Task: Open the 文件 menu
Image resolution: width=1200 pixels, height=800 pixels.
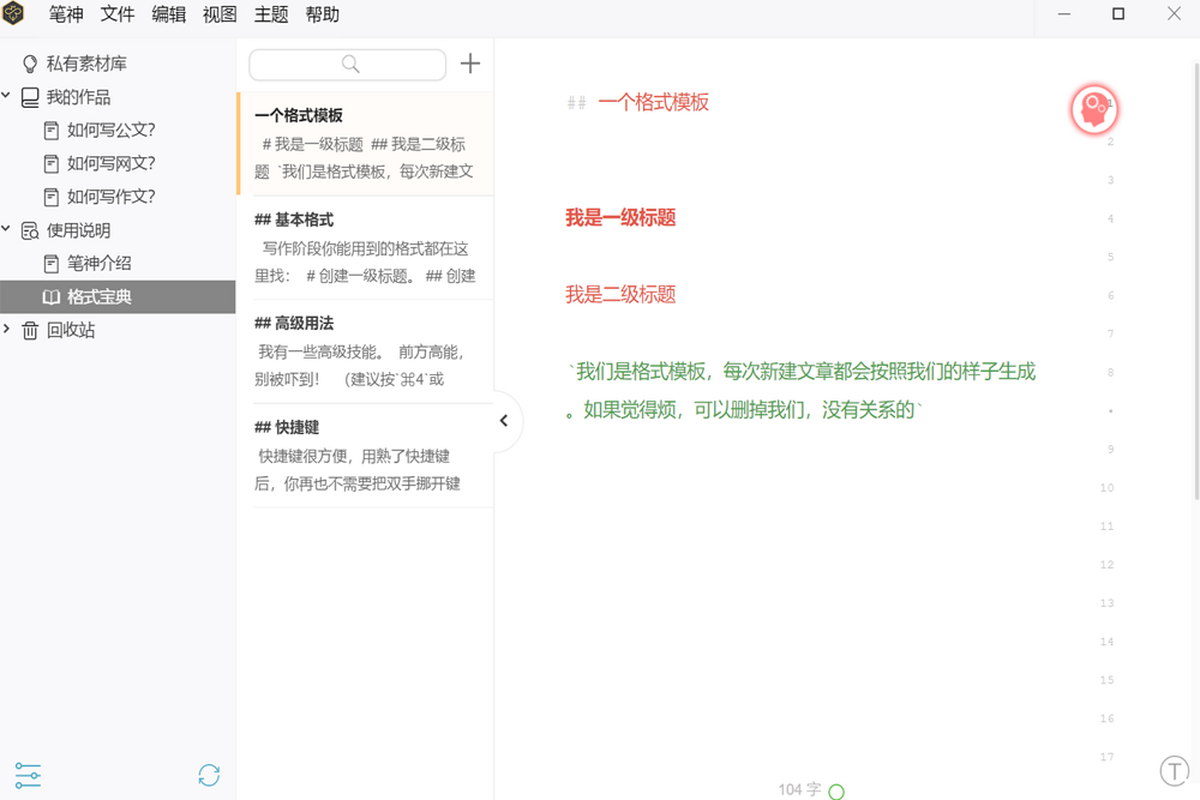Action: pyautogui.click(x=118, y=15)
